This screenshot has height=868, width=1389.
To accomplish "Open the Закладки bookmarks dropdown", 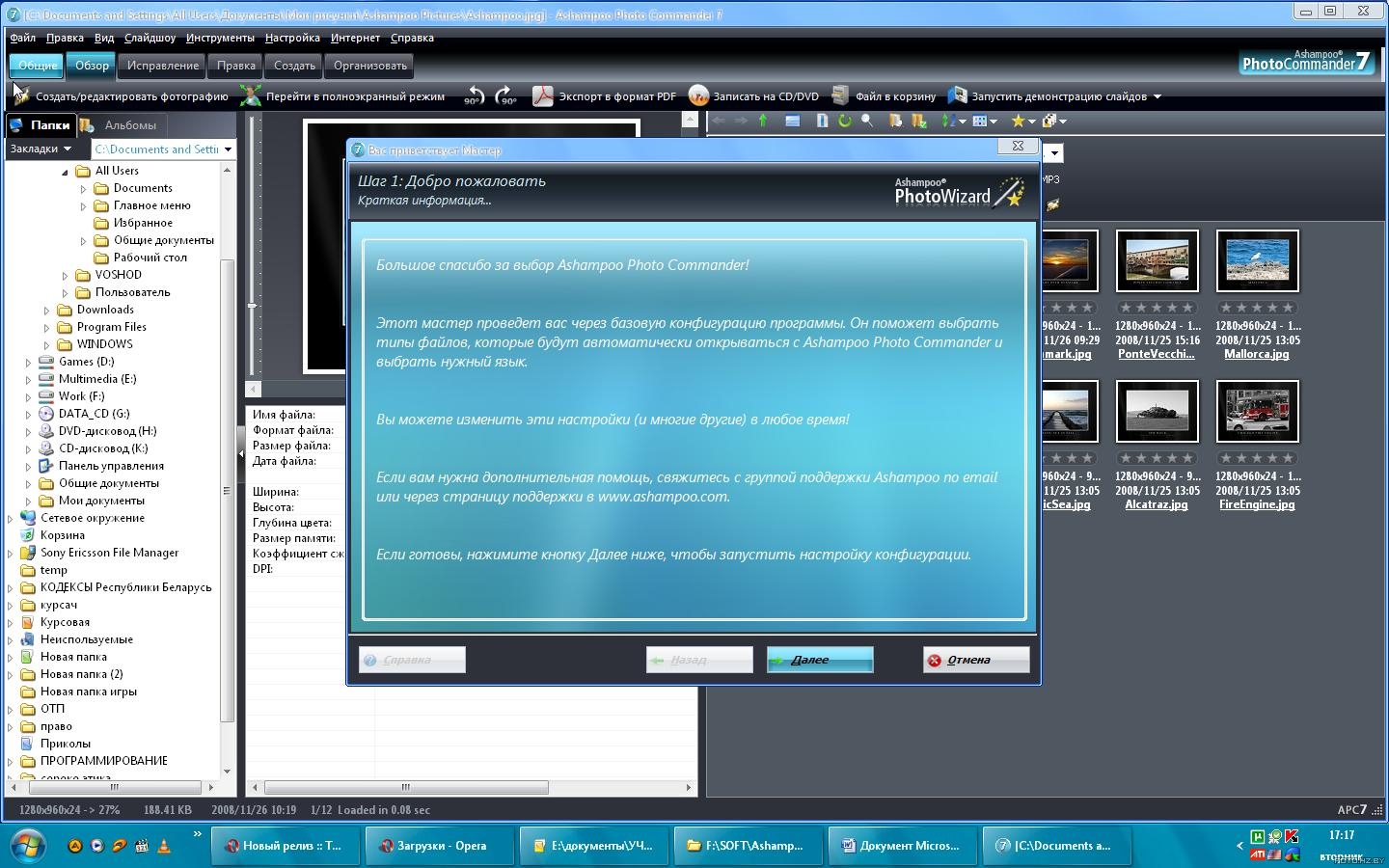I will (x=41, y=149).
